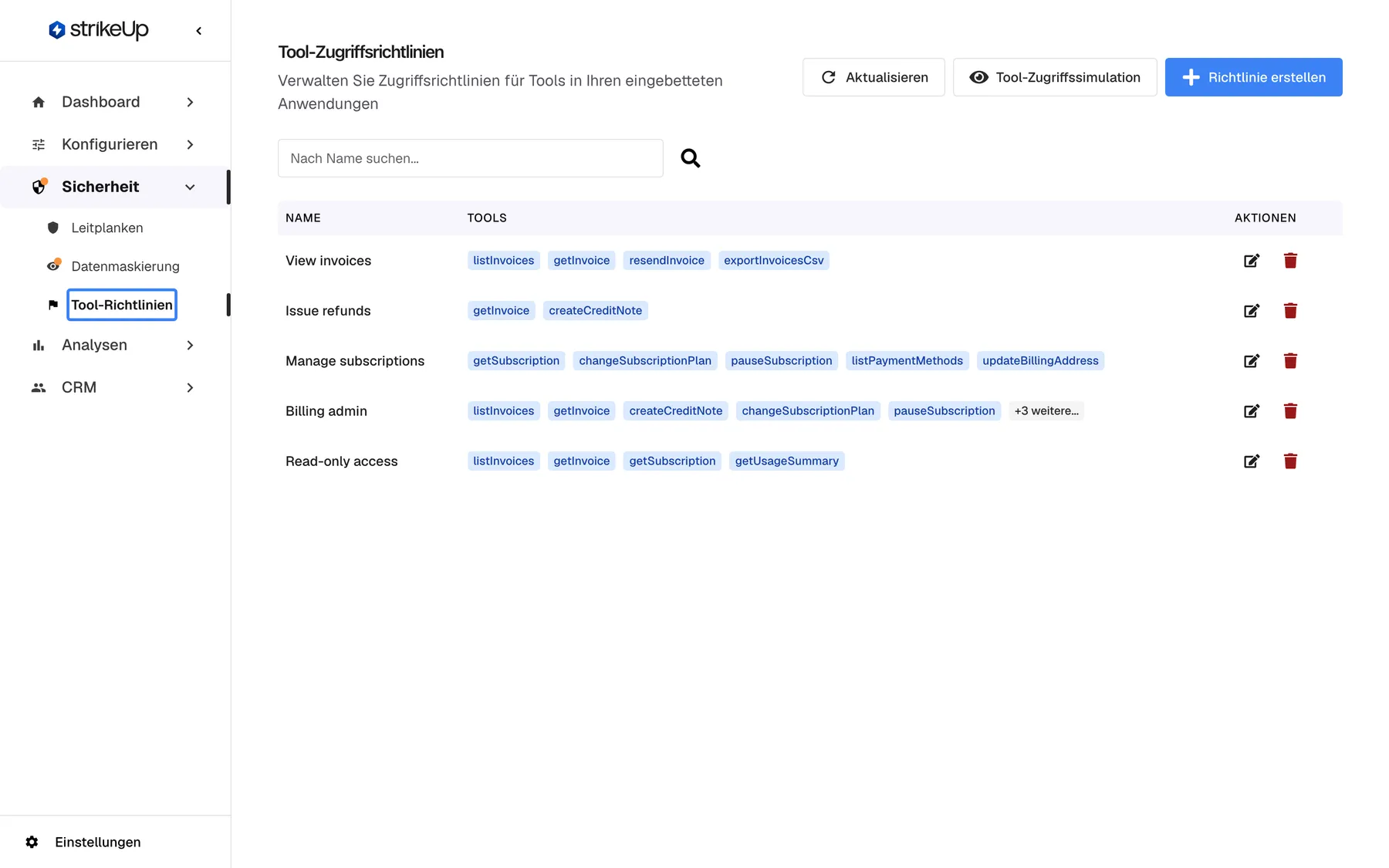Open the Tool-Zugriffssimulation
The height and width of the screenshot is (868, 1389).
click(x=1055, y=77)
